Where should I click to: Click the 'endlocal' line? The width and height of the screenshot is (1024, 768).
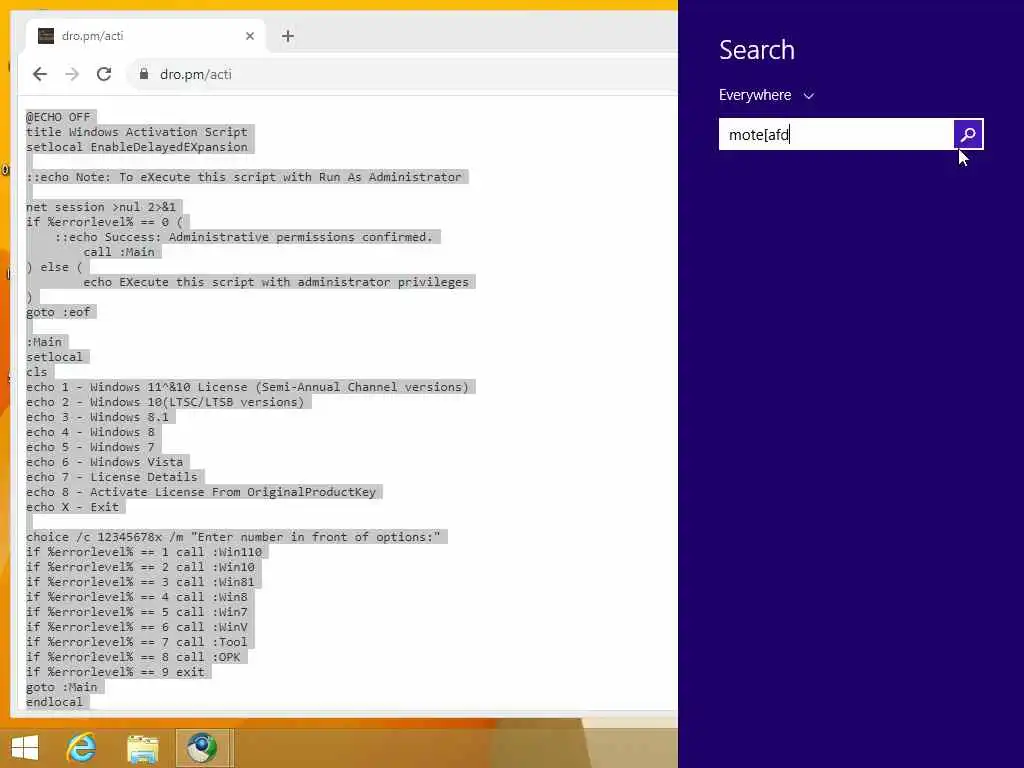54,703
